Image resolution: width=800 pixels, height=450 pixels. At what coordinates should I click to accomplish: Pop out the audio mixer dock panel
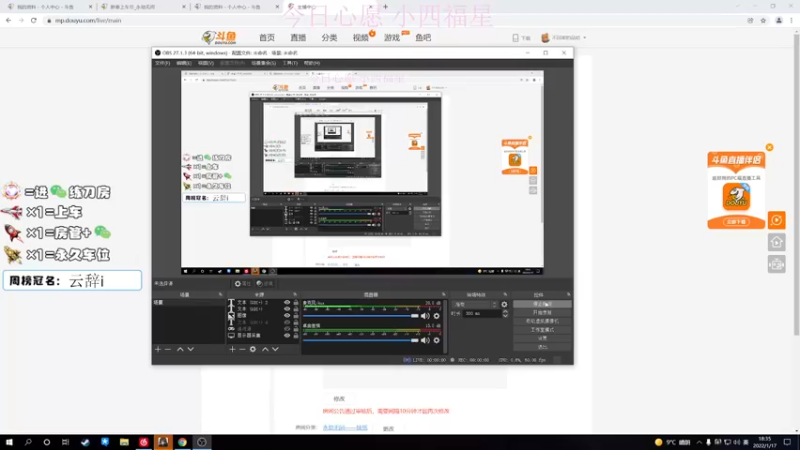(x=443, y=294)
